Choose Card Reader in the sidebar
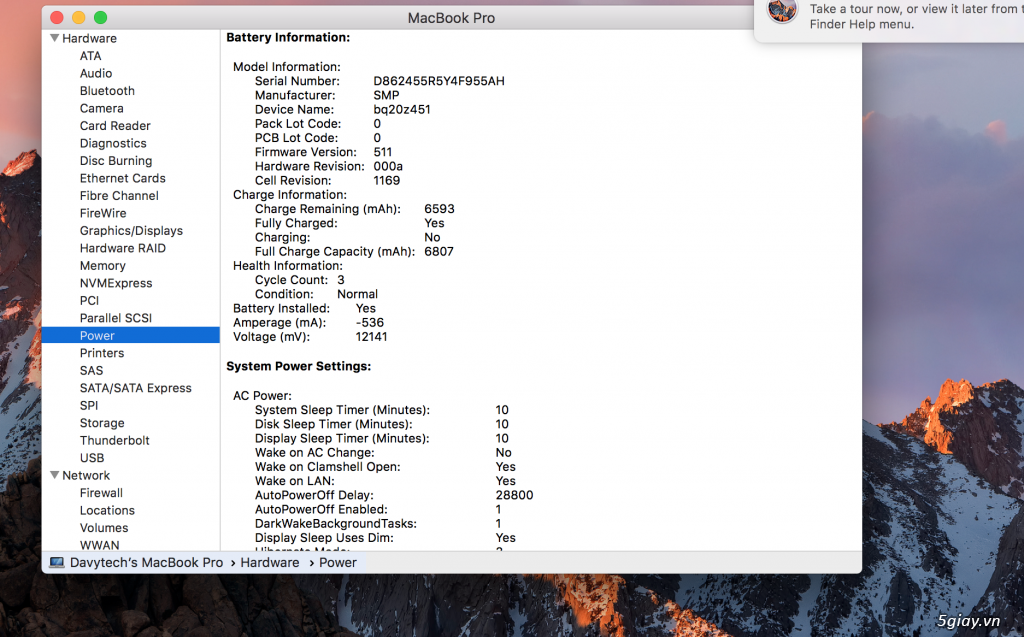The height and width of the screenshot is (637, 1024). coord(115,125)
